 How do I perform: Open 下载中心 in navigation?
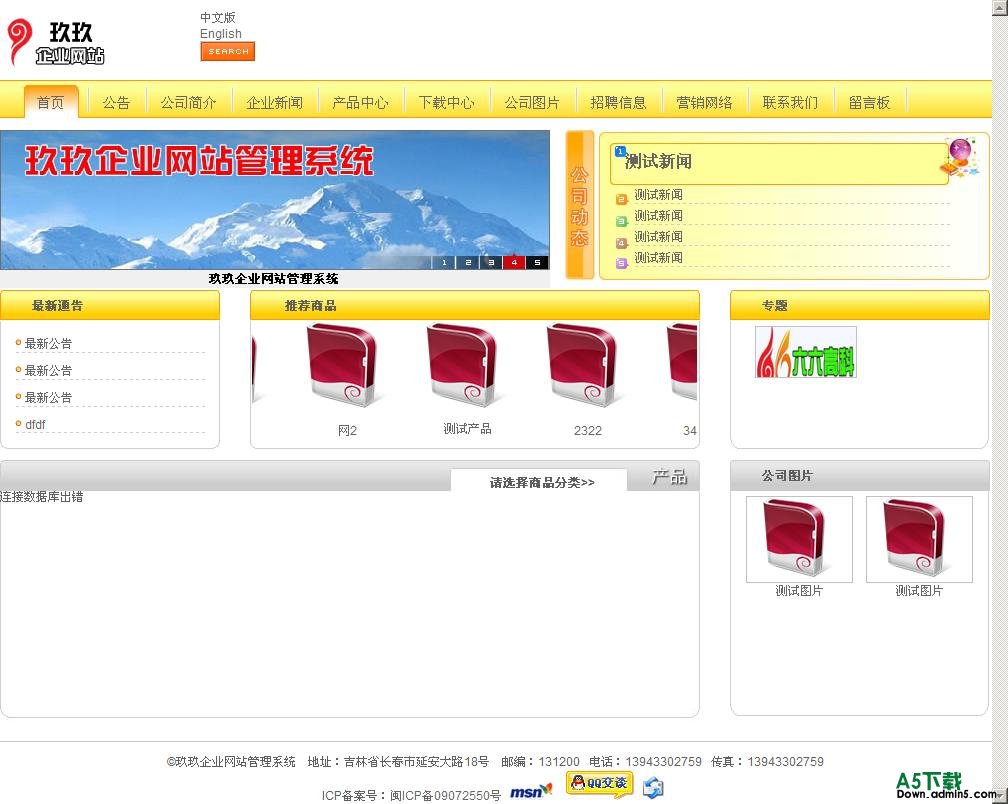pos(447,102)
